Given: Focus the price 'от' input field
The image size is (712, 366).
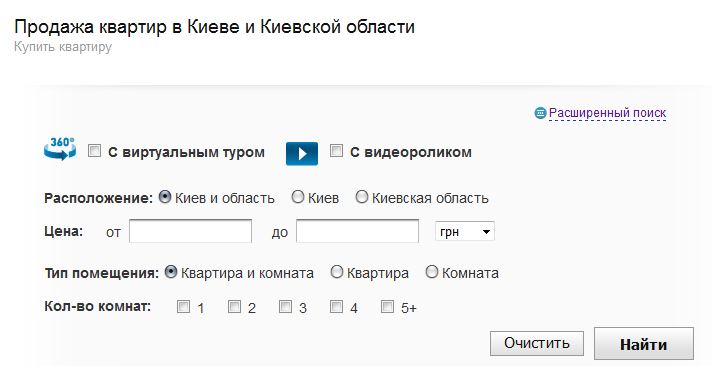Looking at the screenshot, I should pos(190,231).
